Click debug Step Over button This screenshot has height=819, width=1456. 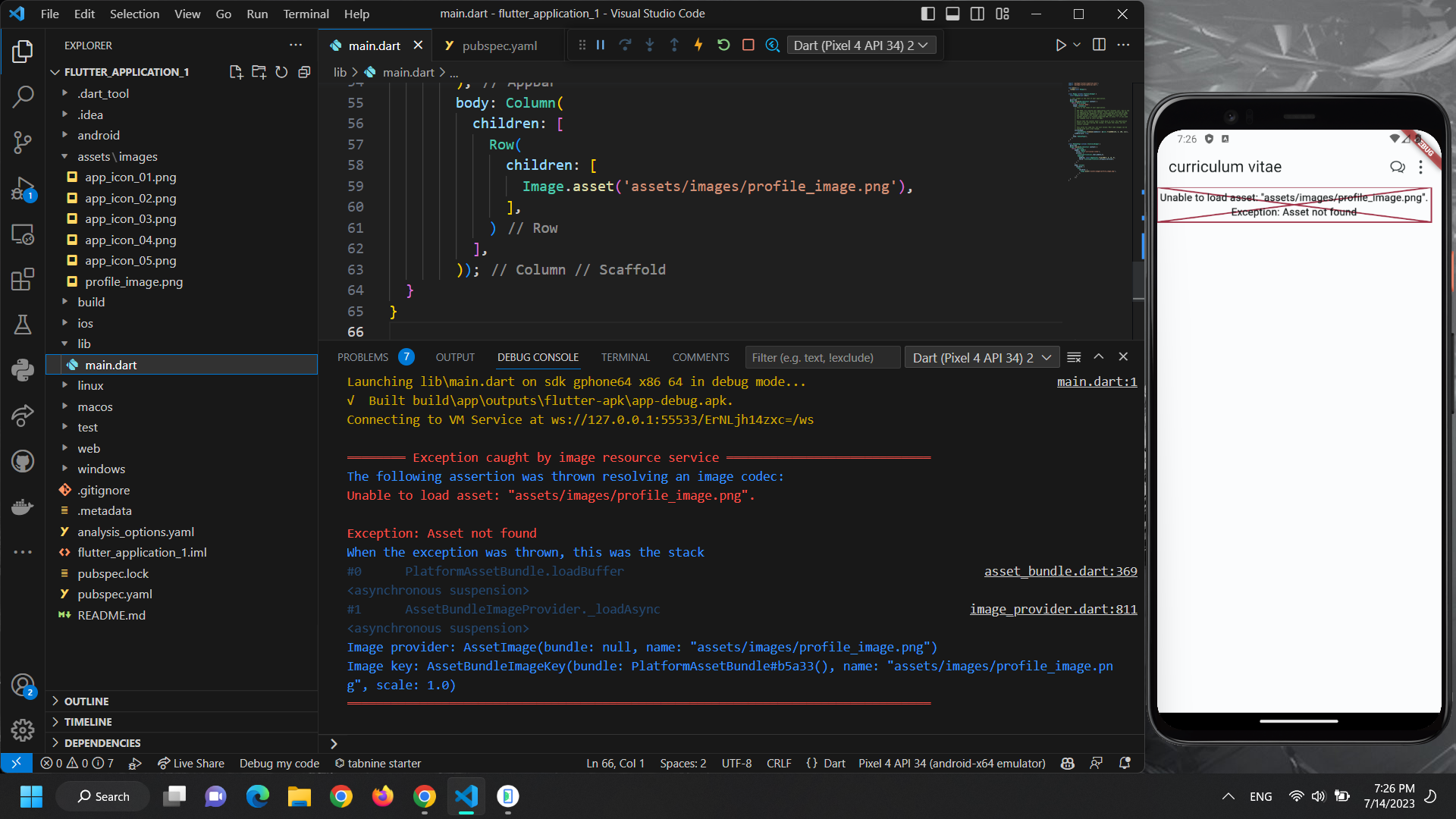tap(625, 45)
